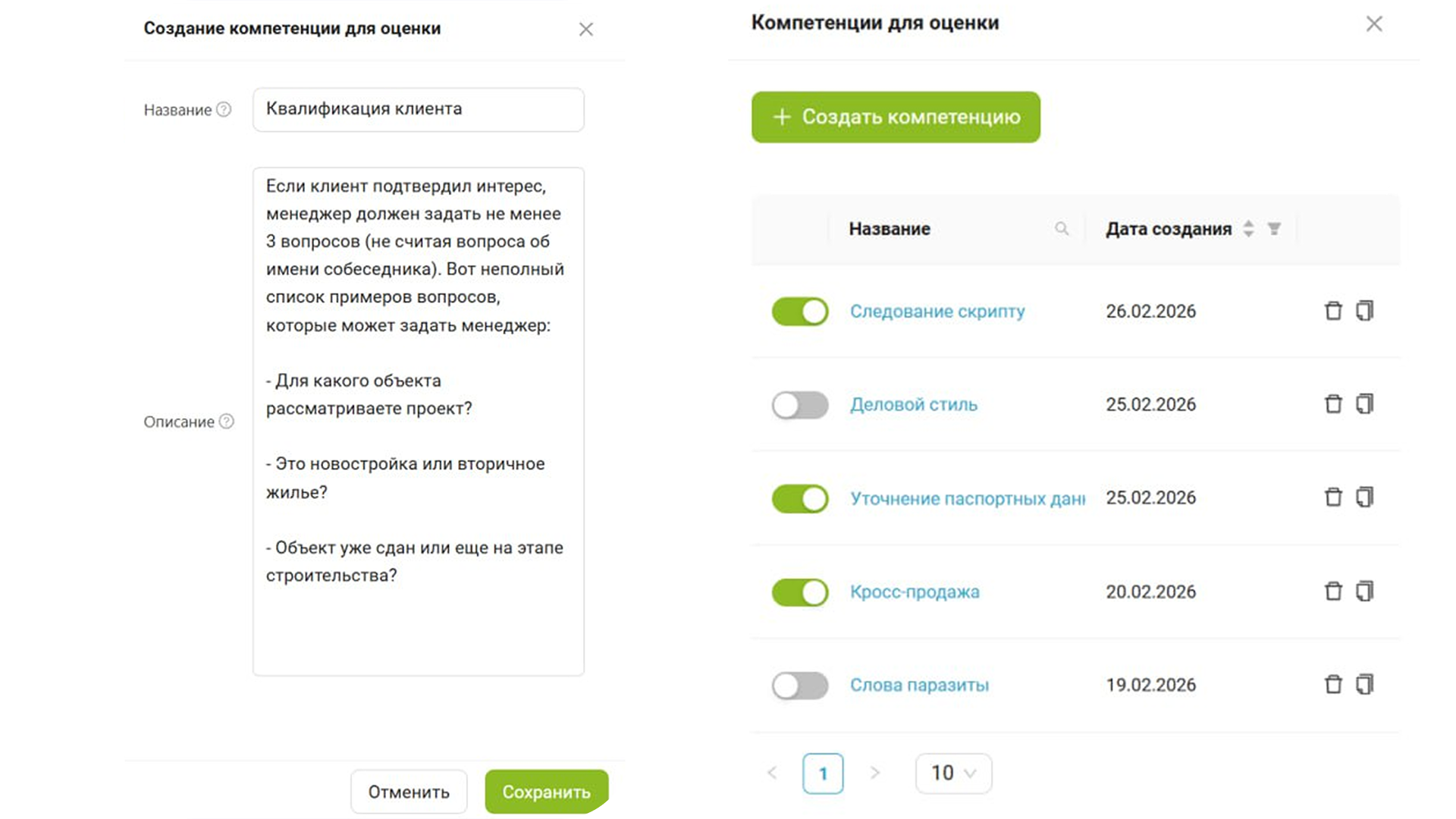Delete the Следование скрипту competency
The image size is (1456, 819).
tap(1332, 311)
